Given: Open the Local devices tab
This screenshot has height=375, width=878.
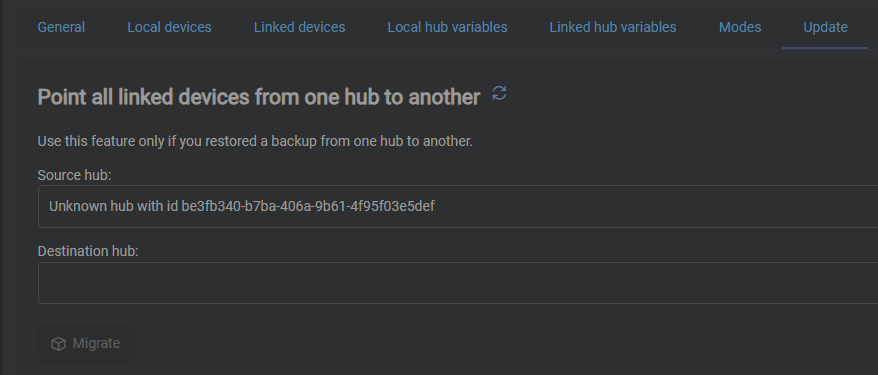Looking at the screenshot, I should [x=169, y=27].
